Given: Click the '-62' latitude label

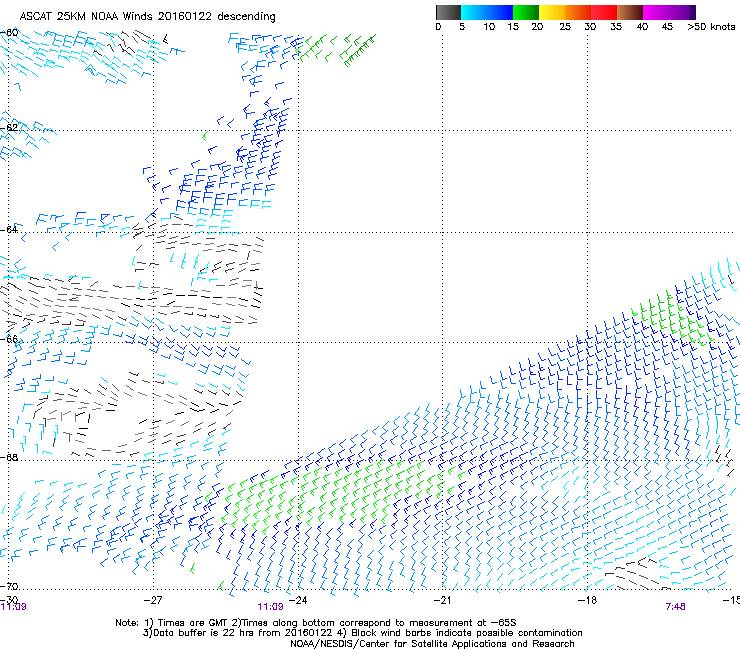Looking at the screenshot, I should (x=9, y=127).
